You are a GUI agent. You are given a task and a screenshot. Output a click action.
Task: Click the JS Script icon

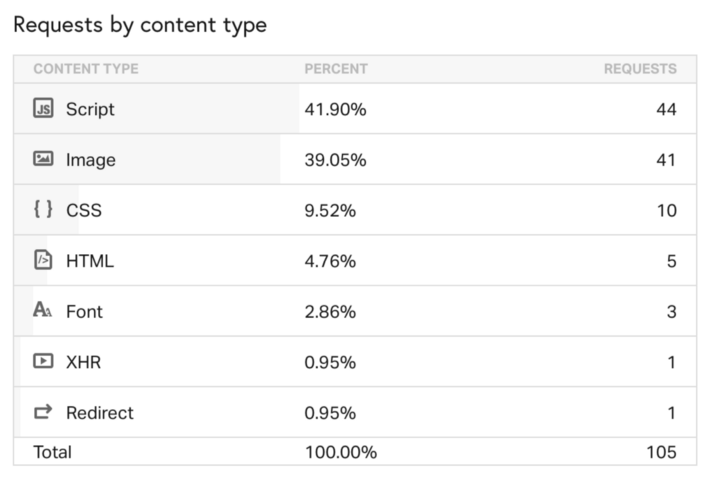[43, 109]
